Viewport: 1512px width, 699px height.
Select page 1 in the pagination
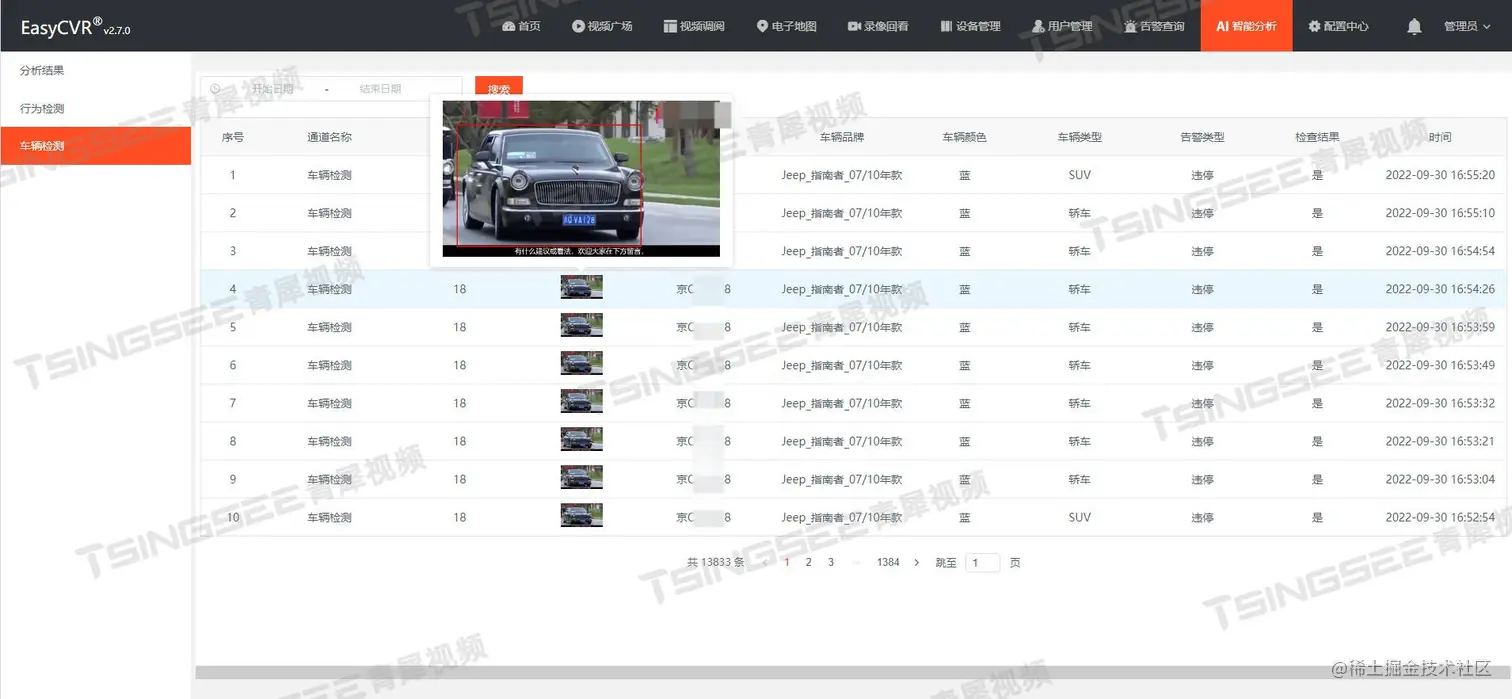click(787, 563)
